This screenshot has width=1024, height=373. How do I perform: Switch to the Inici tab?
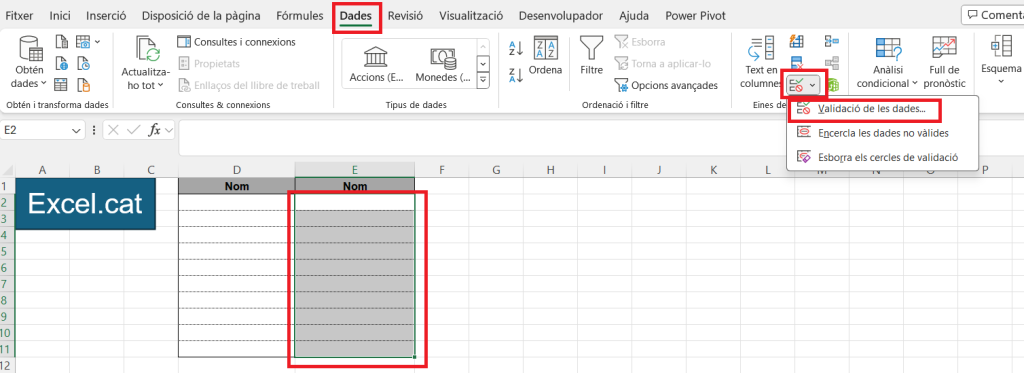click(x=60, y=16)
